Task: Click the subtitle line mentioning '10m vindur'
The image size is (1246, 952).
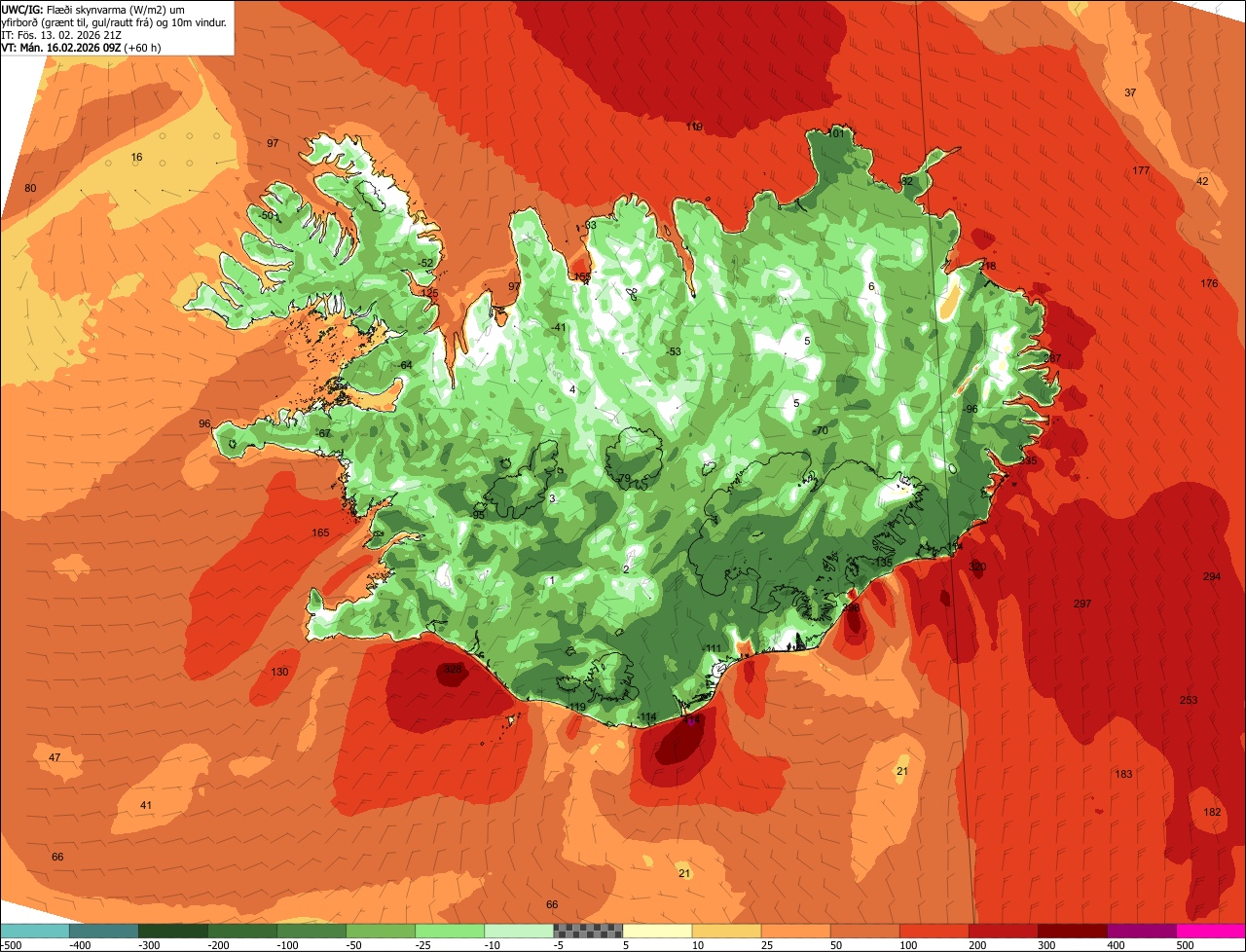Action: tap(115, 21)
